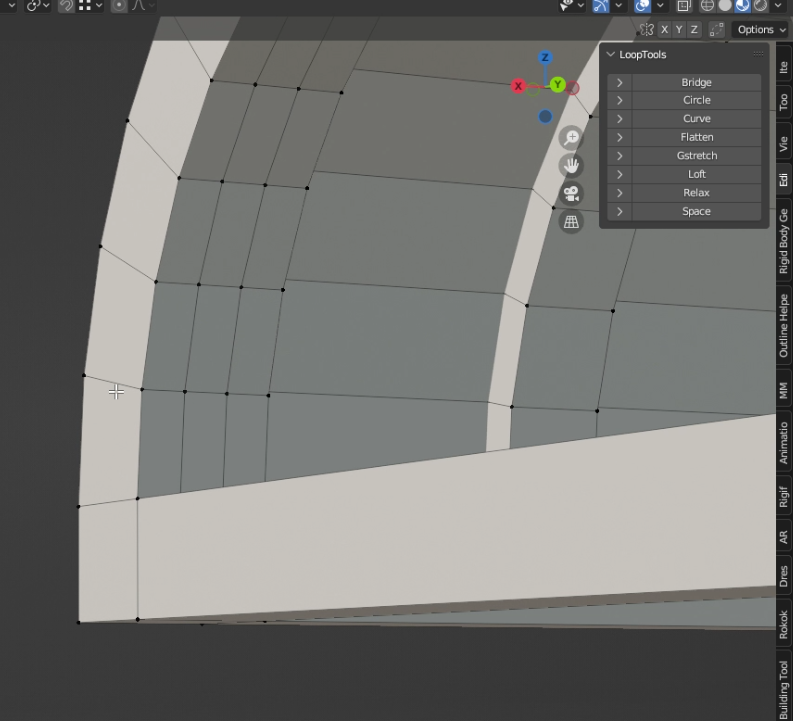The width and height of the screenshot is (793, 721).
Task: Toggle the viewport gizmos button
Action: pos(600,6)
